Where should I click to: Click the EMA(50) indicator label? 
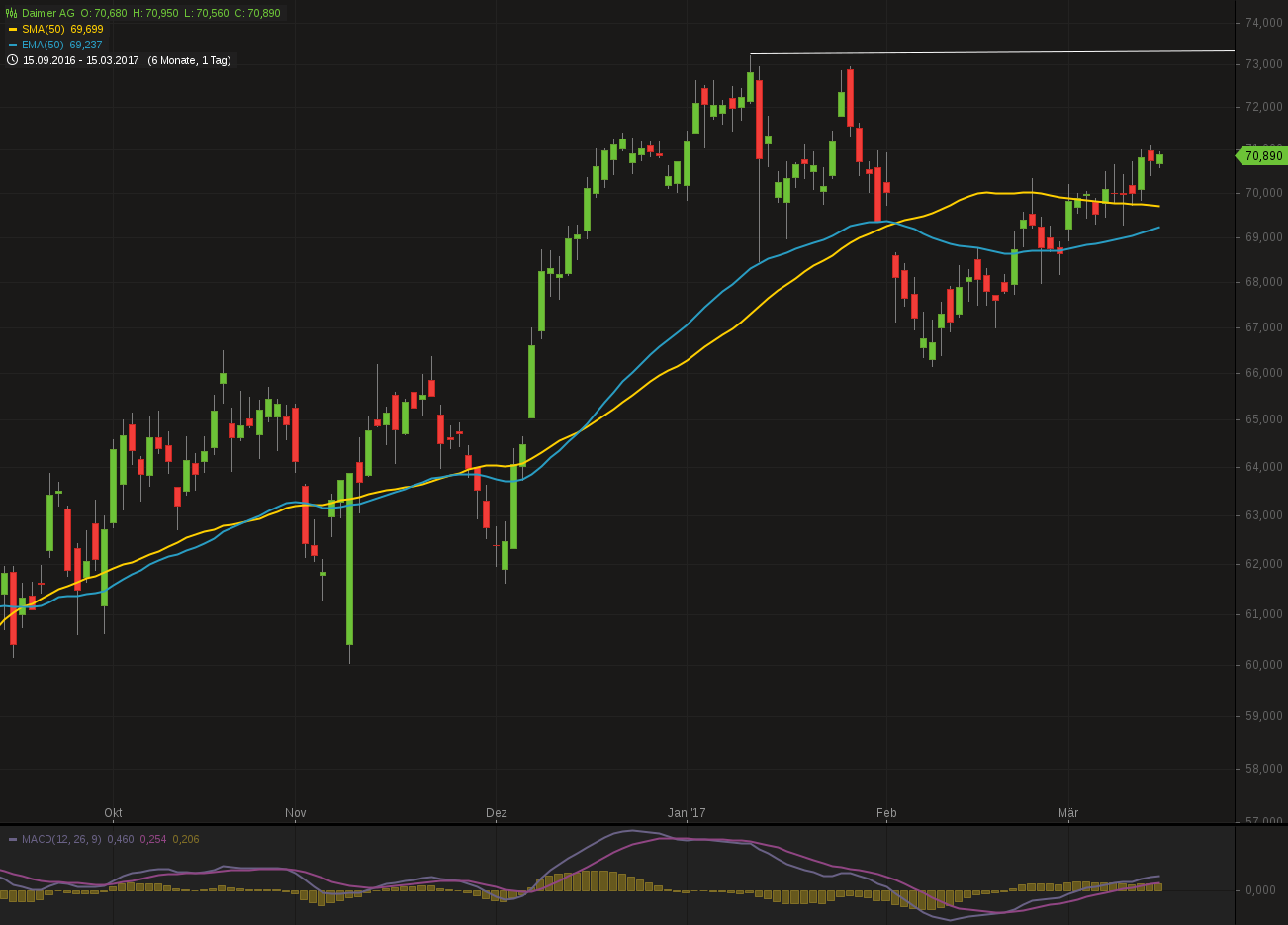pos(43,45)
